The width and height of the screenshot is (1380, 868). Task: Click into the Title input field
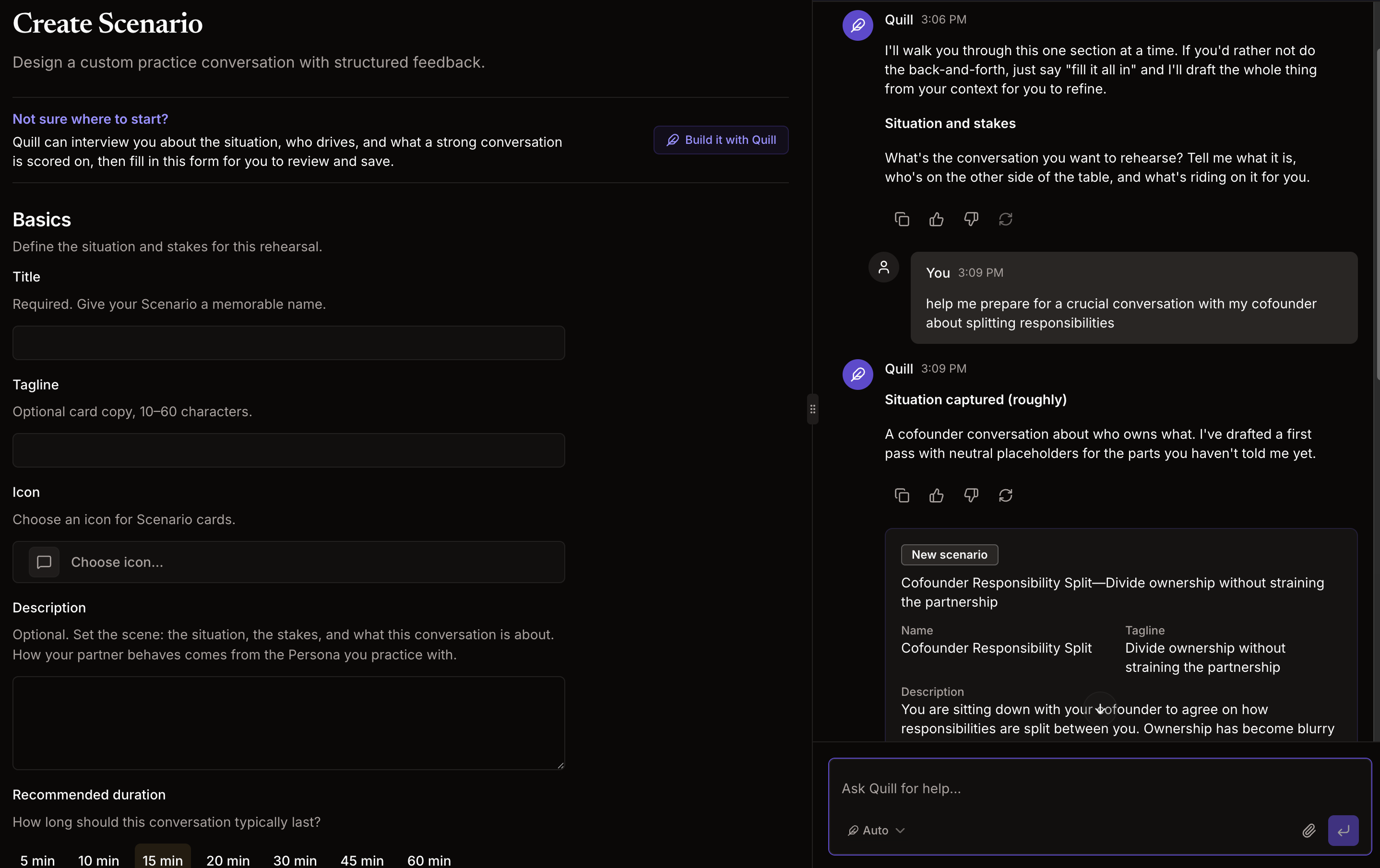289,342
